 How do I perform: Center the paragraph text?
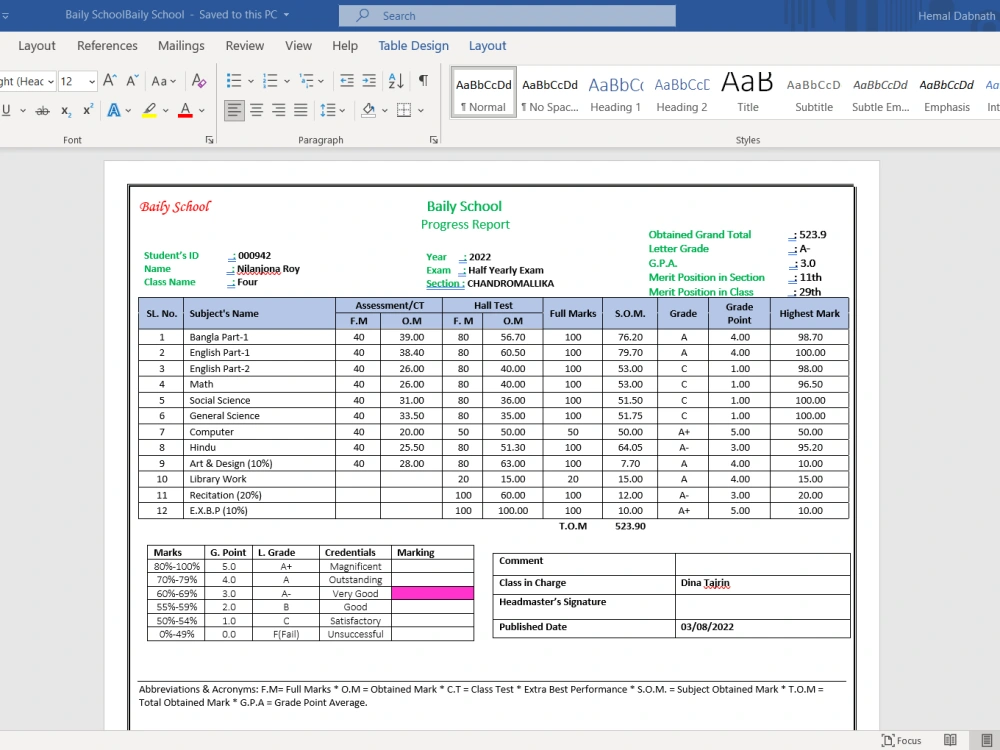256,110
